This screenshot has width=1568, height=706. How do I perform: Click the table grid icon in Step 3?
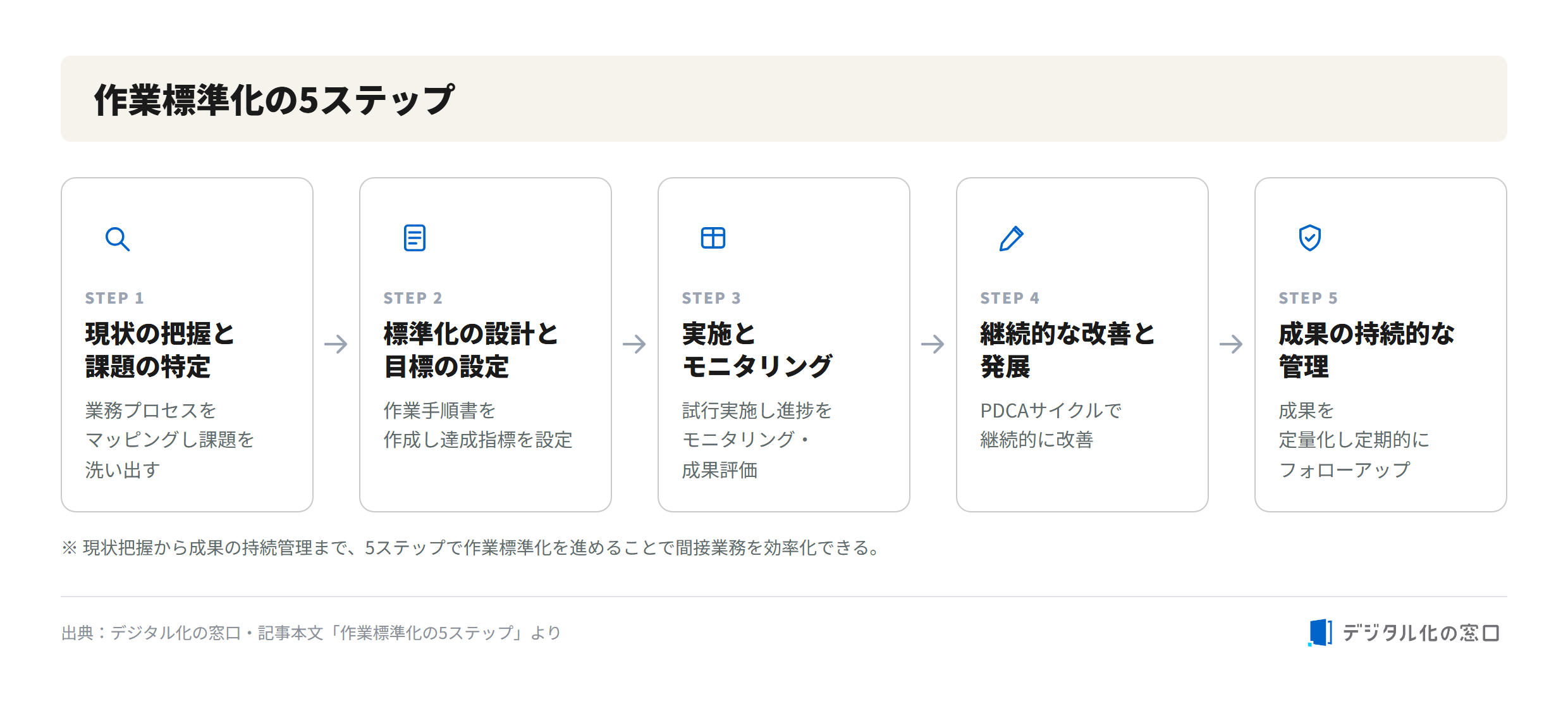pyautogui.click(x=713, y=238)
